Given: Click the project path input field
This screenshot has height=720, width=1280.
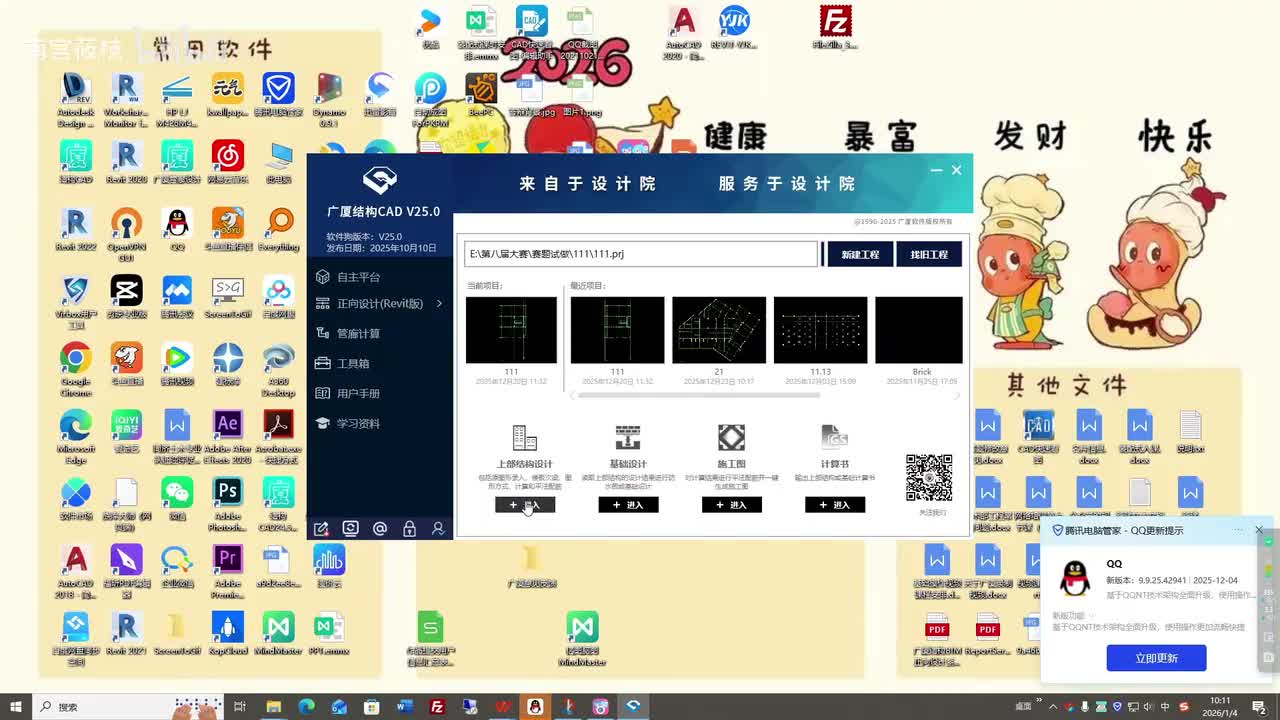Looking at the screenshot, I should (641, 254).
